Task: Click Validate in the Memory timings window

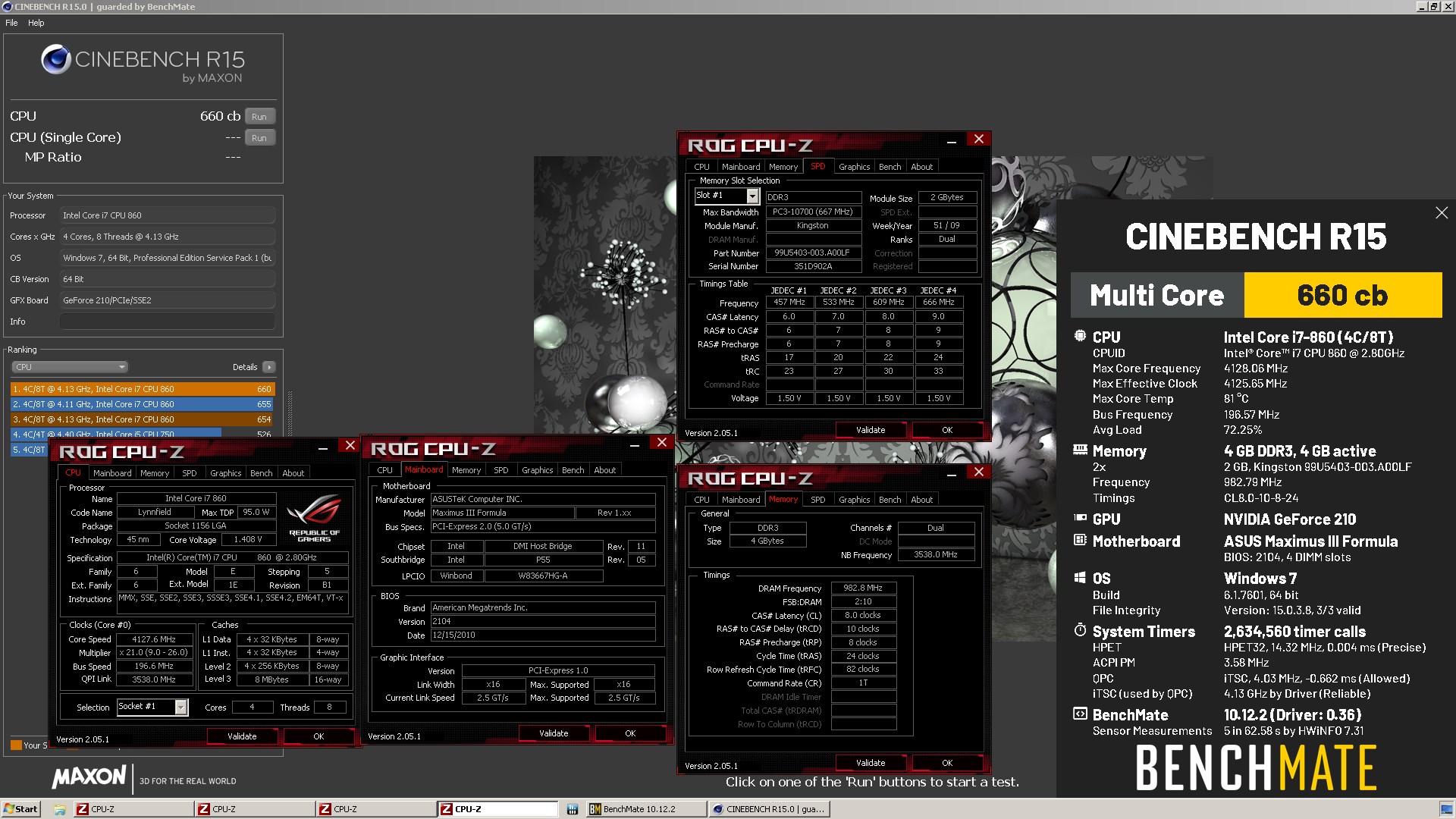Action: [871, 763]
